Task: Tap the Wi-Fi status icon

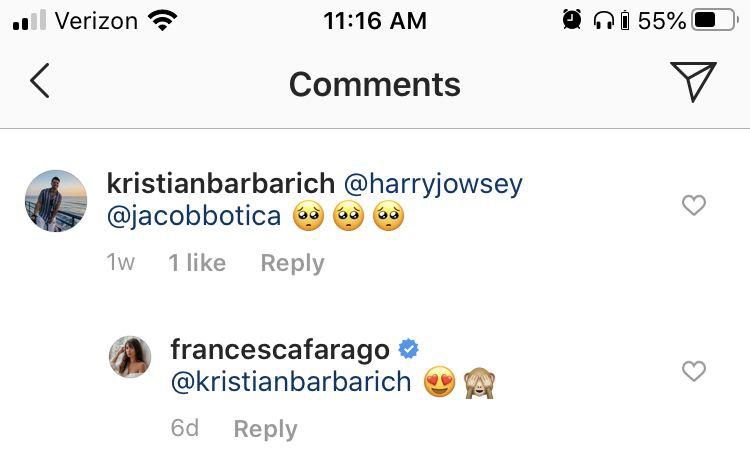Action: pos(161,20)
